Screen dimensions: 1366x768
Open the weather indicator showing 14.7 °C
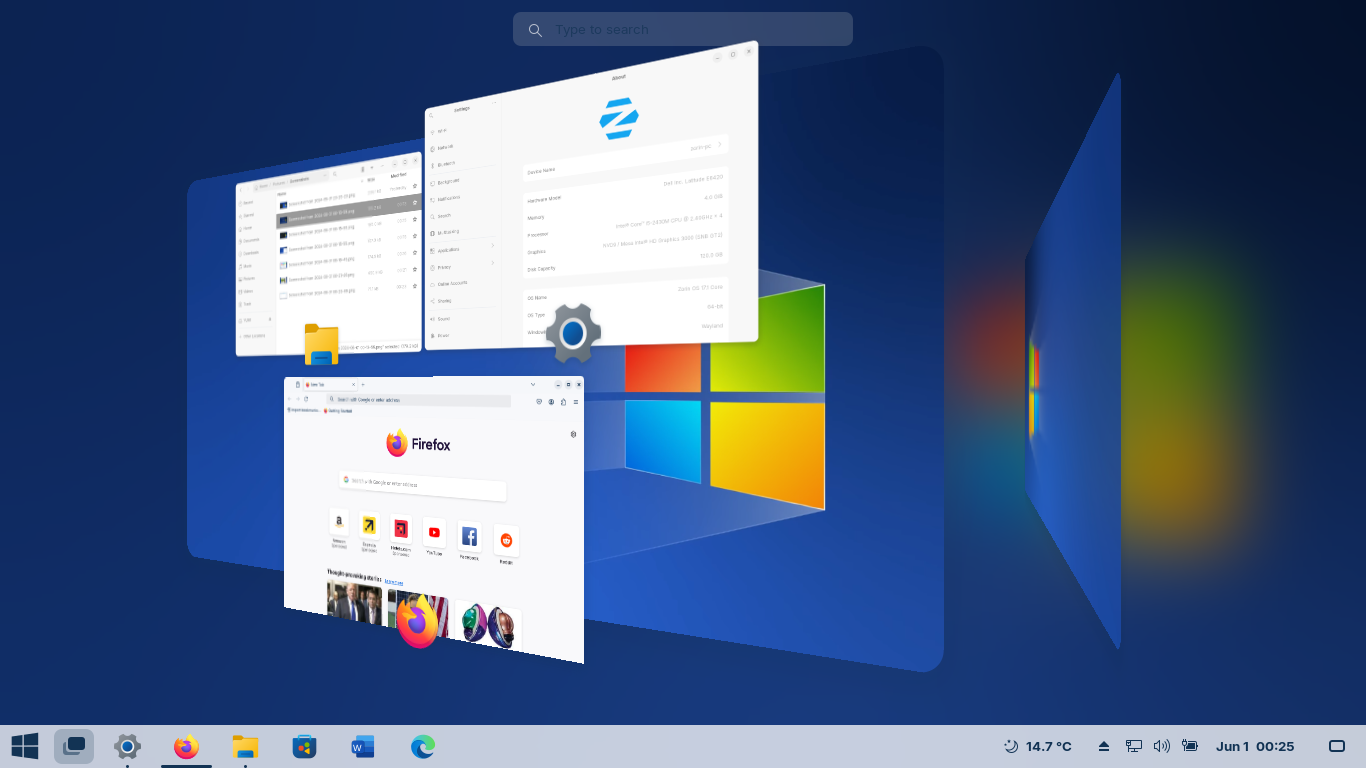[1038, 746]
